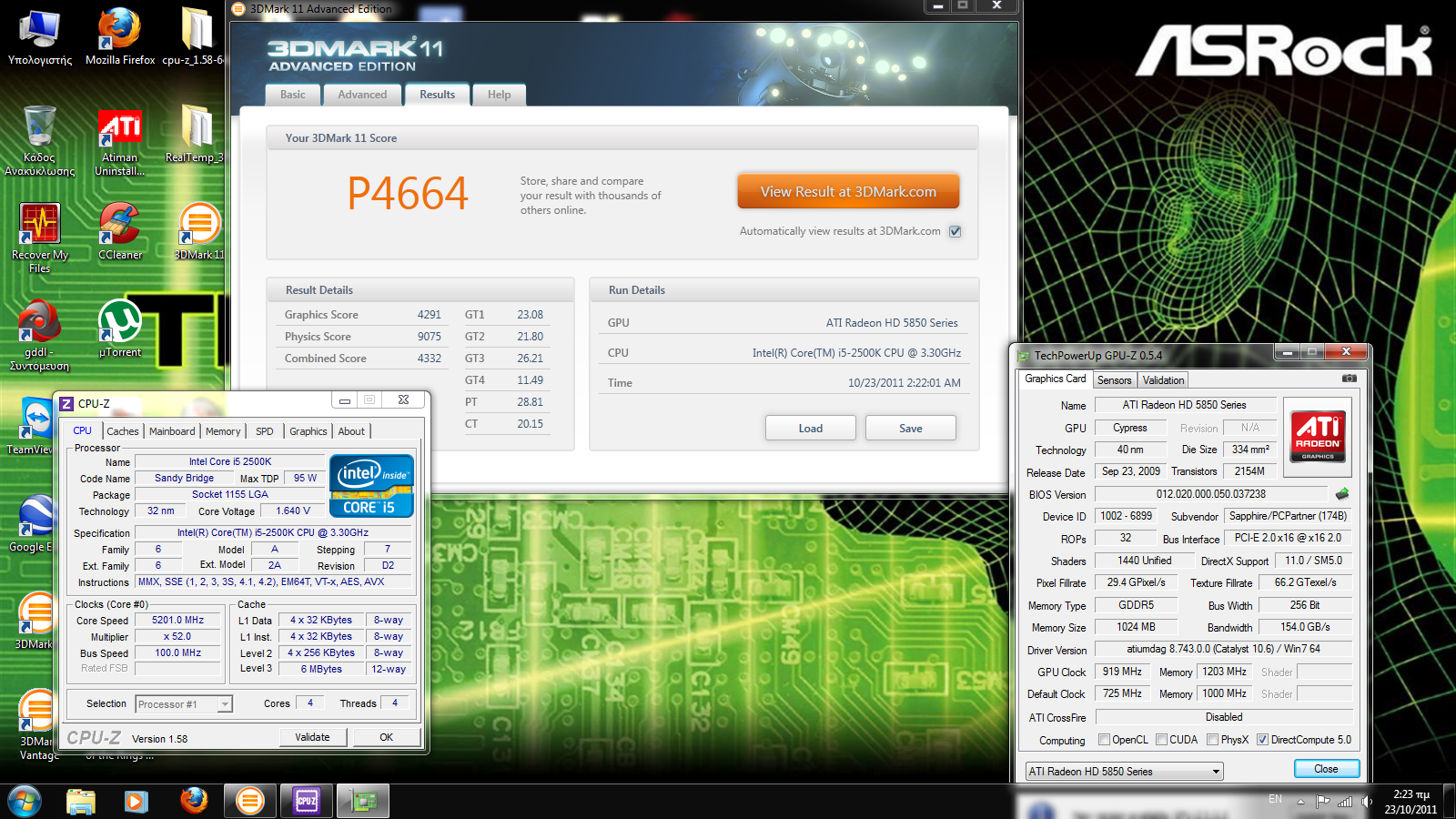The height and width of the screenshot is (819, 1456).
Task: Switch to Firefox taskbar button
Action: coord(193,801)
